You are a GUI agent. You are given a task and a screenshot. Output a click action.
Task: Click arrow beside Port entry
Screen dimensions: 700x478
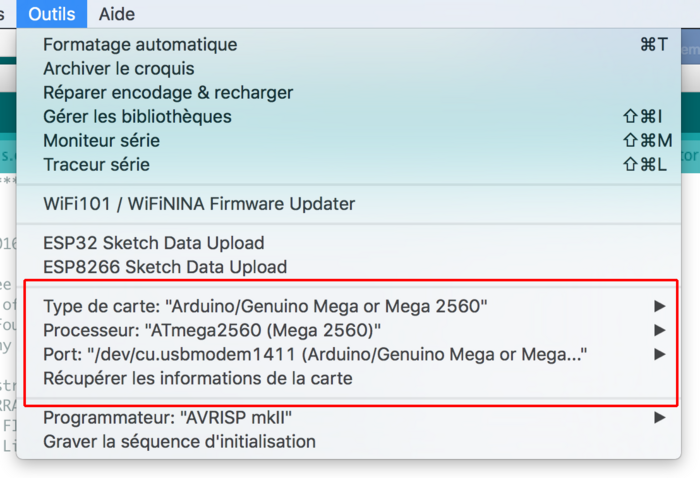coord(659,354)
